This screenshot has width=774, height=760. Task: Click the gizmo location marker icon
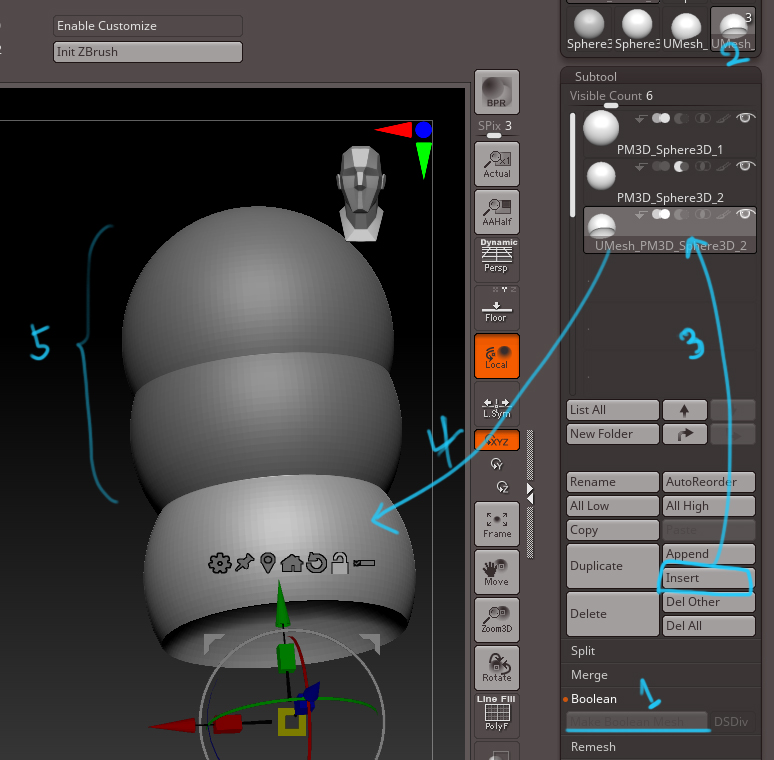(268, 563)
